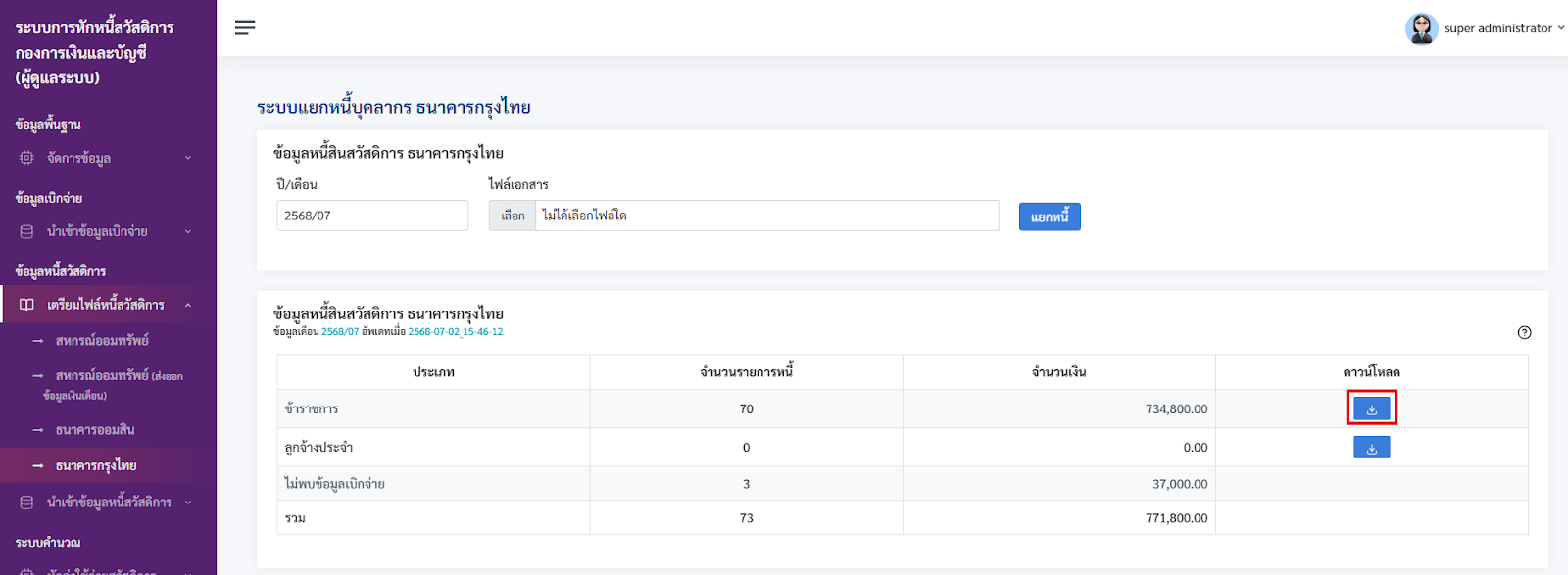Open the help question mark icon
Screen dimensions: 1568x575
[x=1524, y=332]
